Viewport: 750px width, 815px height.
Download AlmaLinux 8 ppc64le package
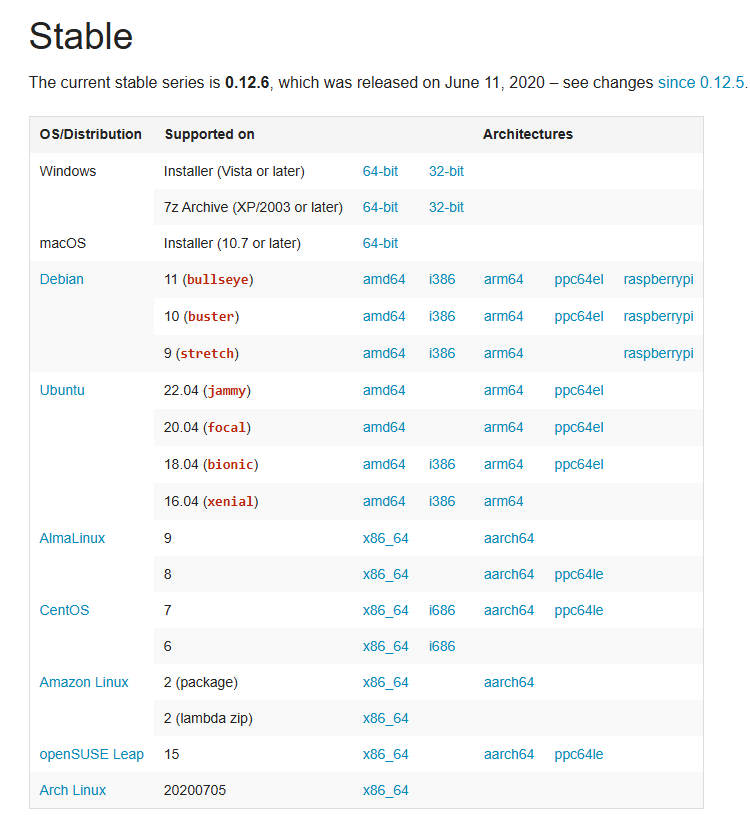pos(578,574)
